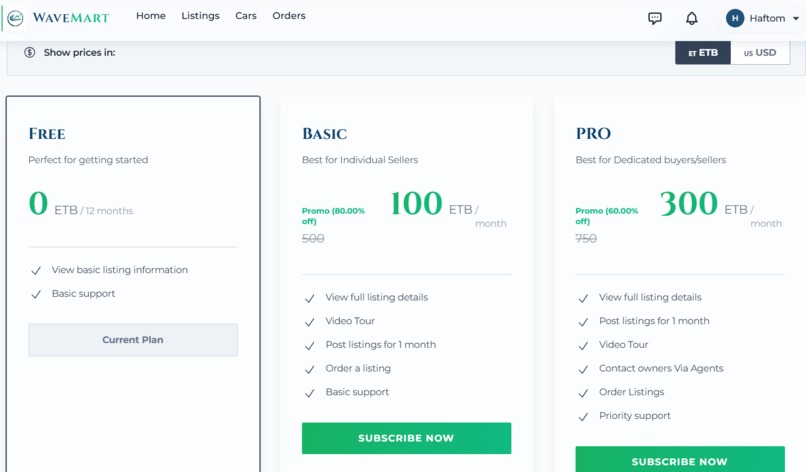Click the Current Plan button
This screenshot has width=806, height=472.
click(133, 340)
